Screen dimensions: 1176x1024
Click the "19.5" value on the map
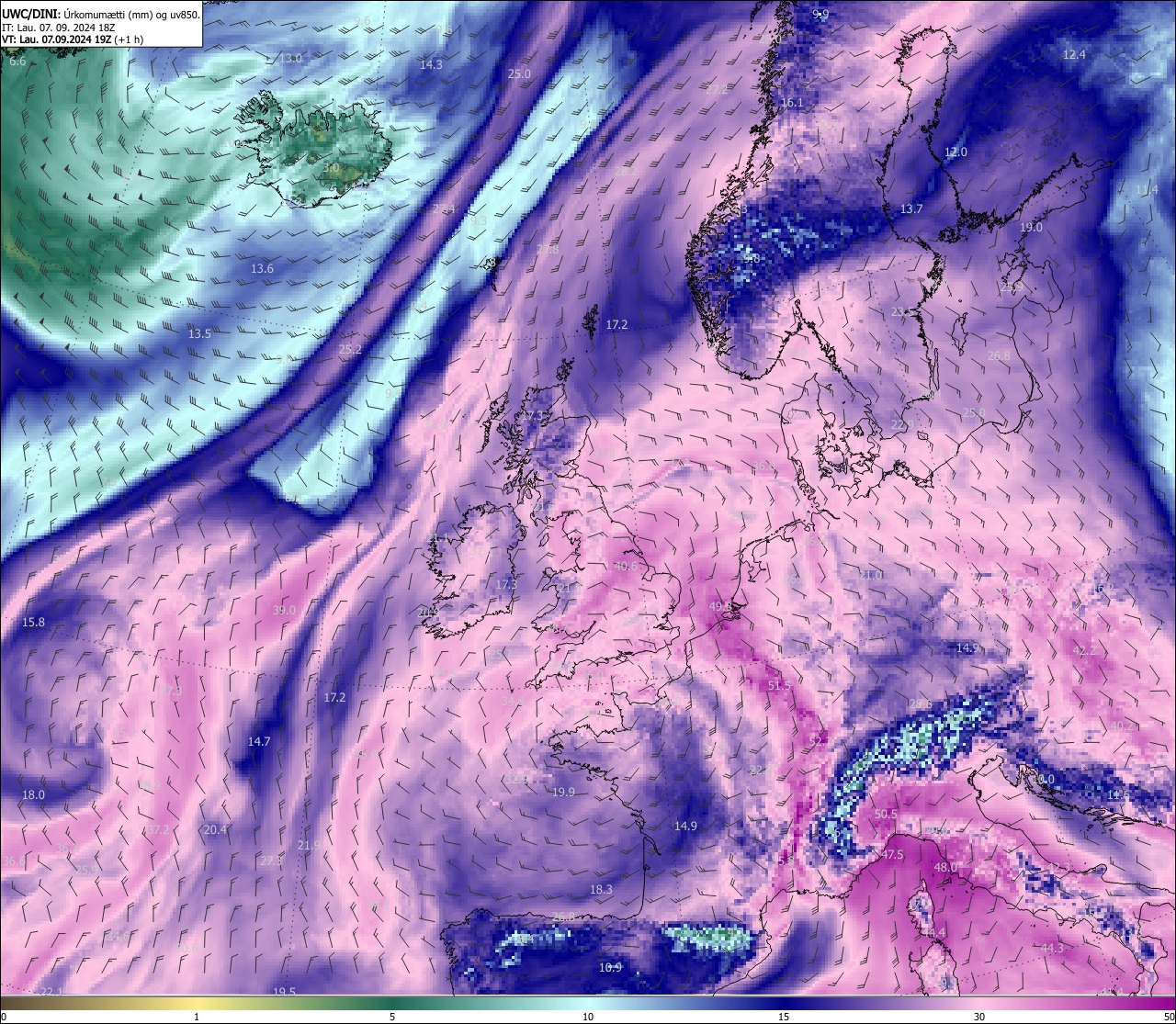(x=285, y=992)
